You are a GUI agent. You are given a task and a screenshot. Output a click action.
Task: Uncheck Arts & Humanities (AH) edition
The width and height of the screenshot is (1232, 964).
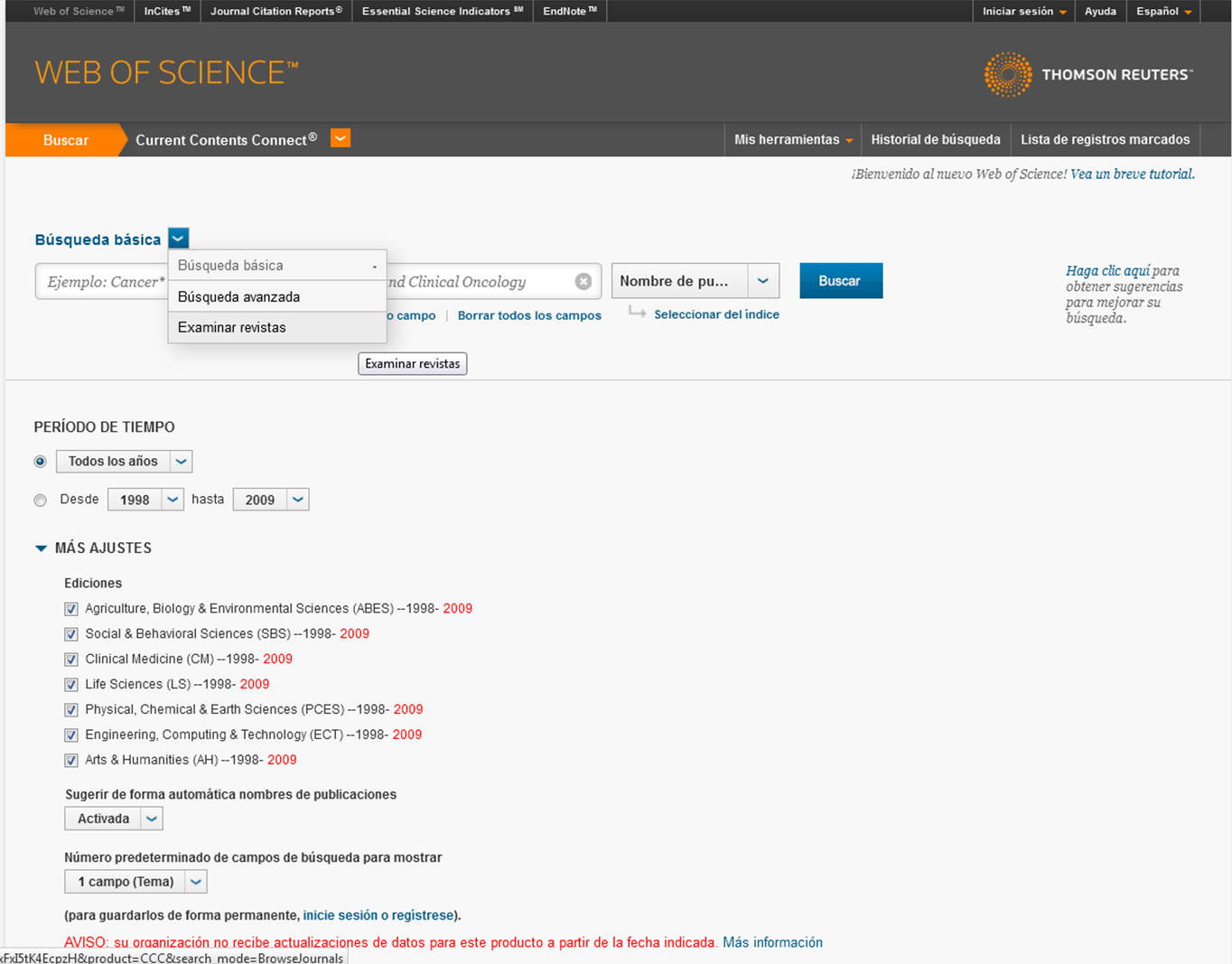coord(71,761)
